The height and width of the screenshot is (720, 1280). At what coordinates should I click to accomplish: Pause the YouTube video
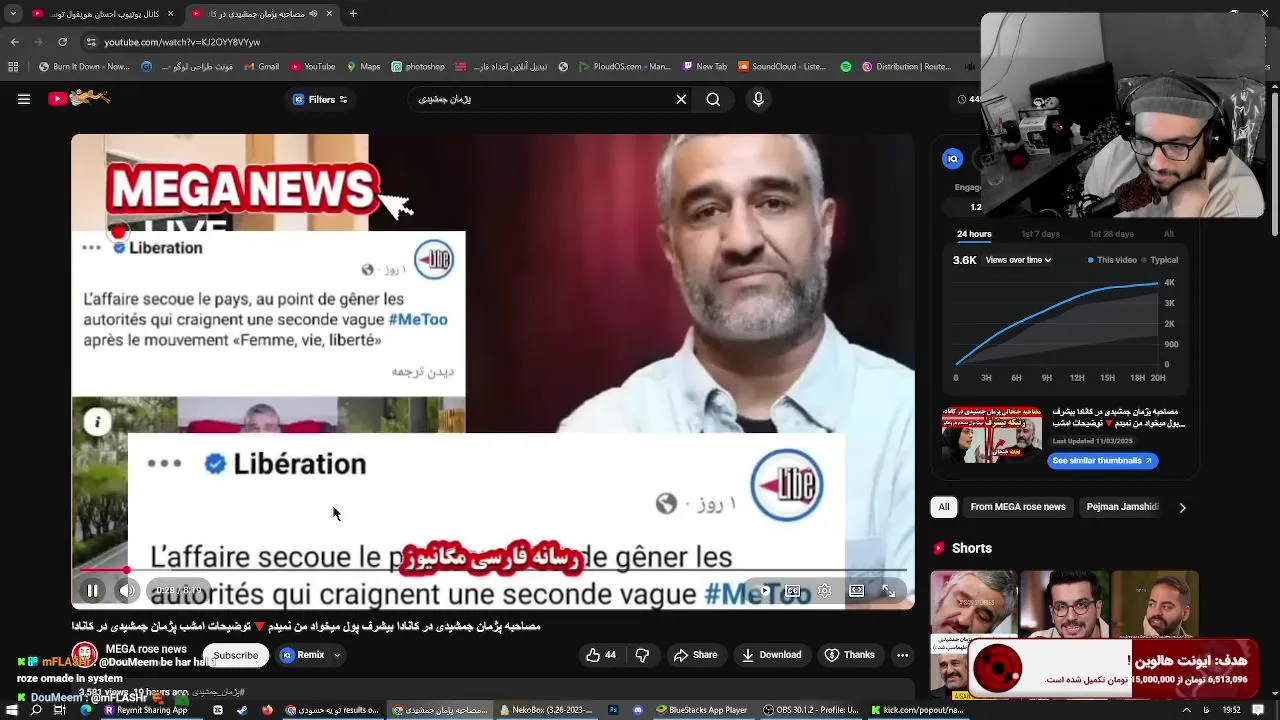click(x=92, y=591)
